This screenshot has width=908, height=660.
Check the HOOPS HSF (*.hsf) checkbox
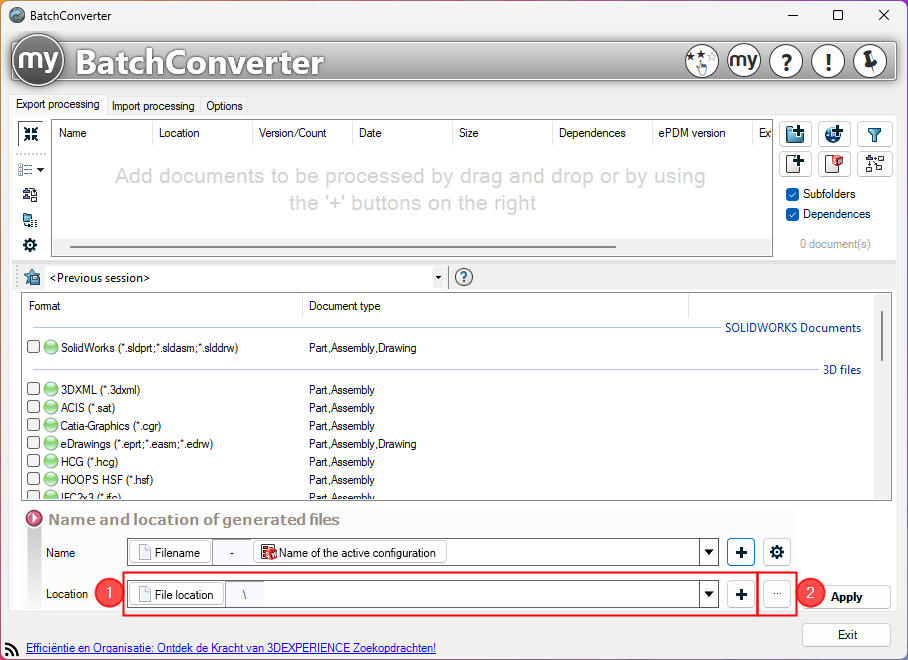coord(34,478)
